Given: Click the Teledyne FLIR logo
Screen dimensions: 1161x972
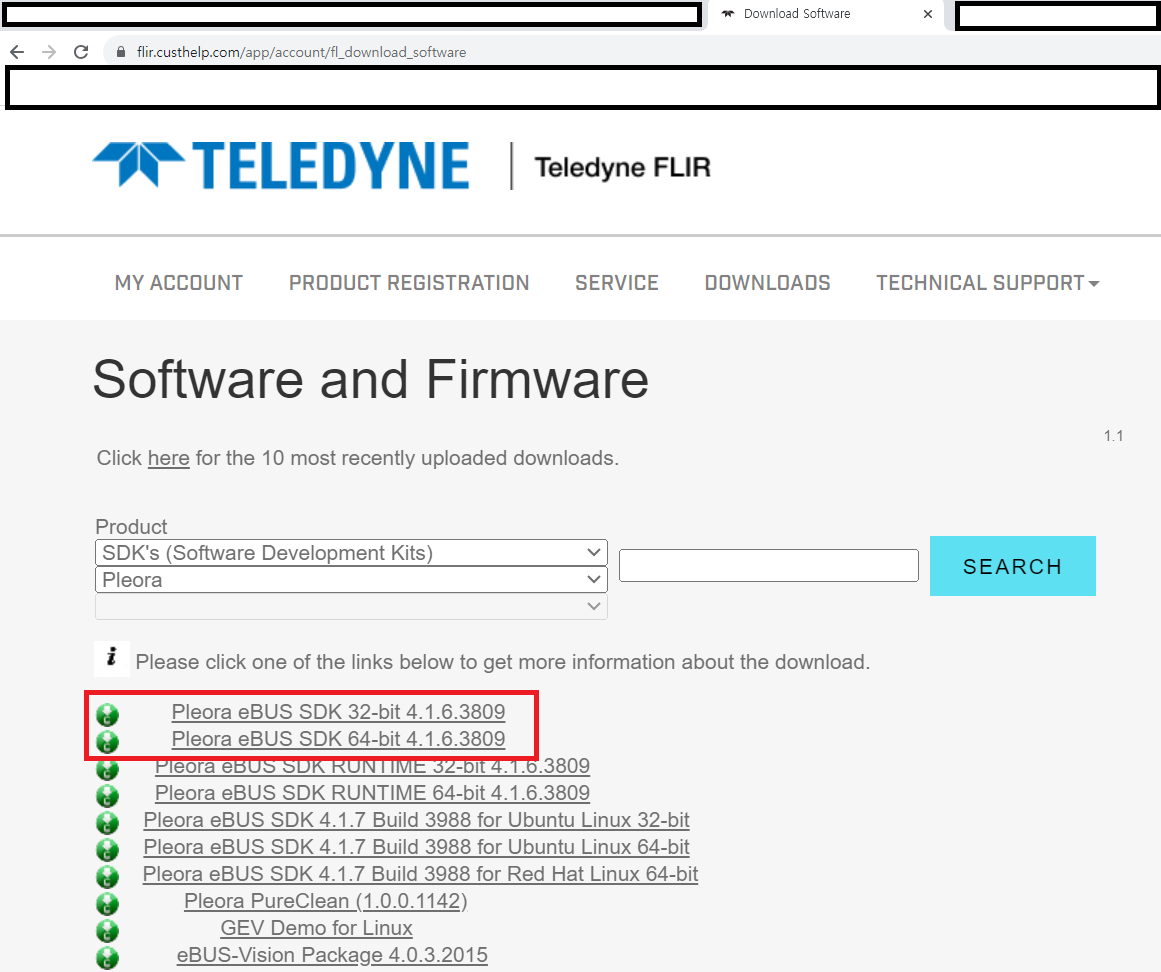Looking at the screenshot, I should click(x=280, y=164).
